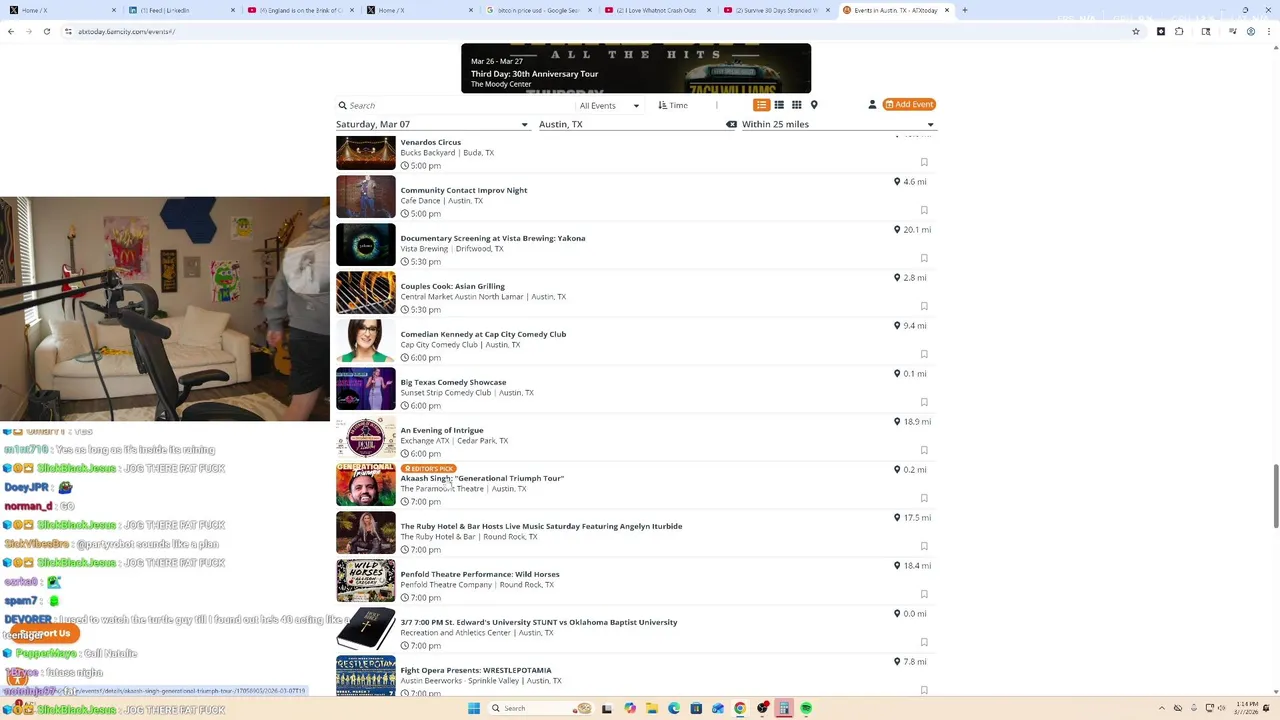Bookmark the Venardos Circus event
The width and height of the screenshot is (1280, 720).
pyautogui.click(x=924, y=162)
